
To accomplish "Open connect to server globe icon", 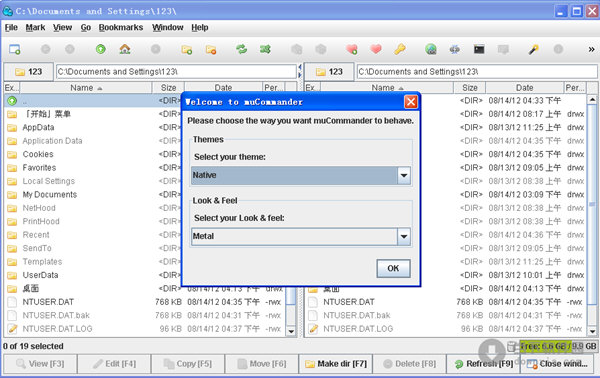I will pos(431,49).
